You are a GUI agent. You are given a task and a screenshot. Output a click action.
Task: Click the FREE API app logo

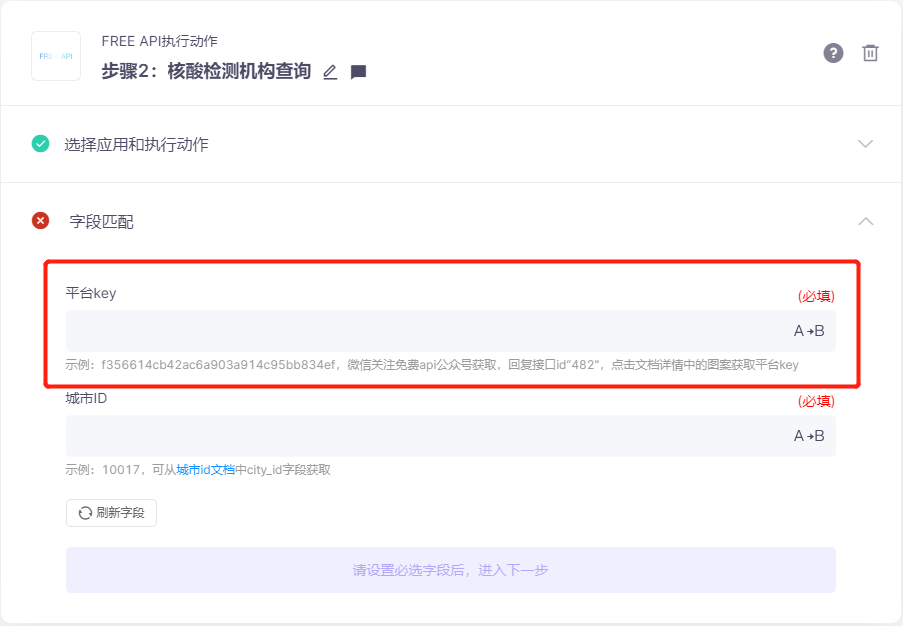pyautogui.click(x=56, y=56)
